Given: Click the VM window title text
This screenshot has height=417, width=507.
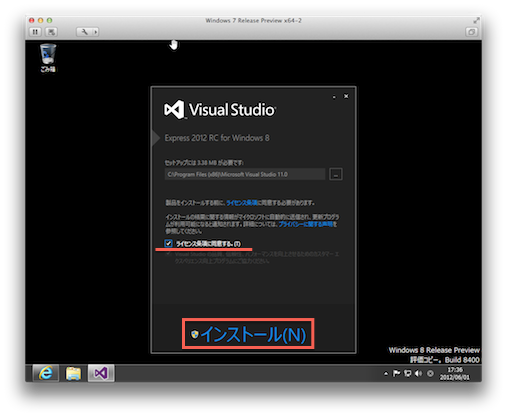Looking at the screenshot, I should pyautogui.click(x=253, y=20).
